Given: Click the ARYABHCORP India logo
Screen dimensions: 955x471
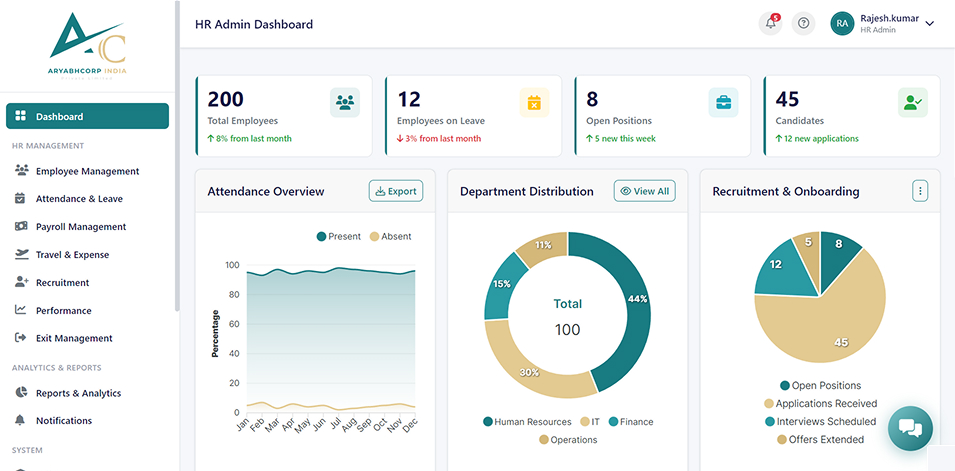Looking at the screenshot, I should (x=88, y=46).
